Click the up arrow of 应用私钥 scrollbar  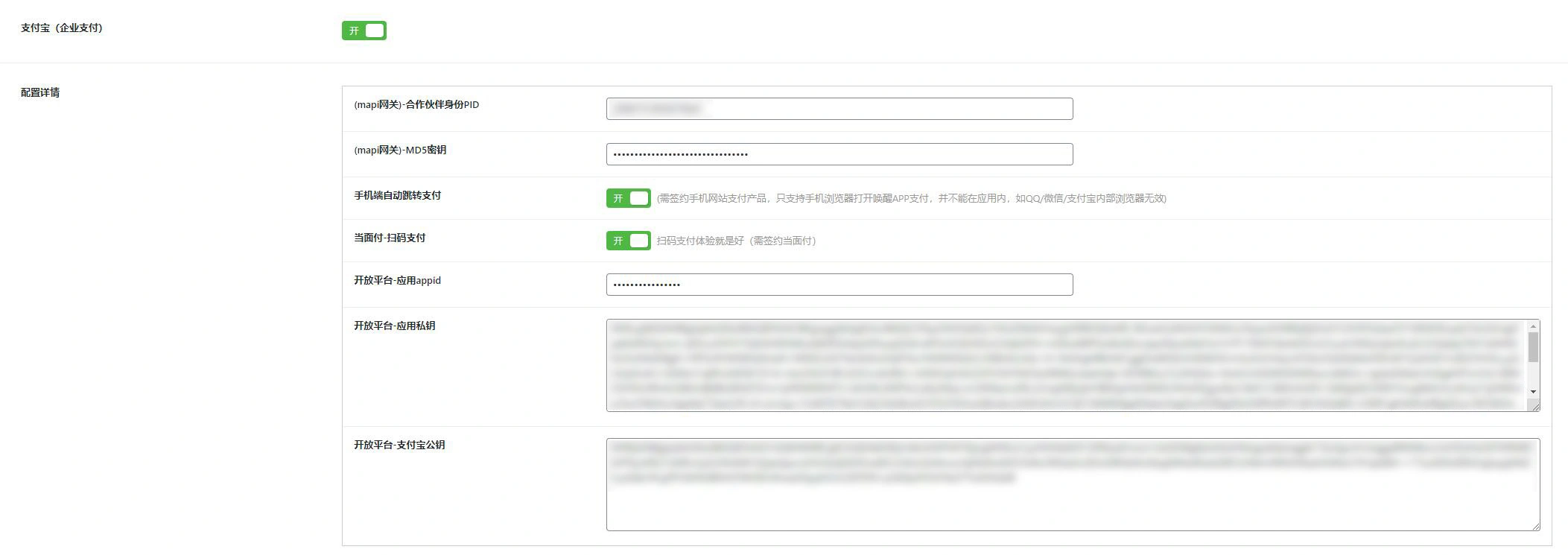tap(1533, 326)
